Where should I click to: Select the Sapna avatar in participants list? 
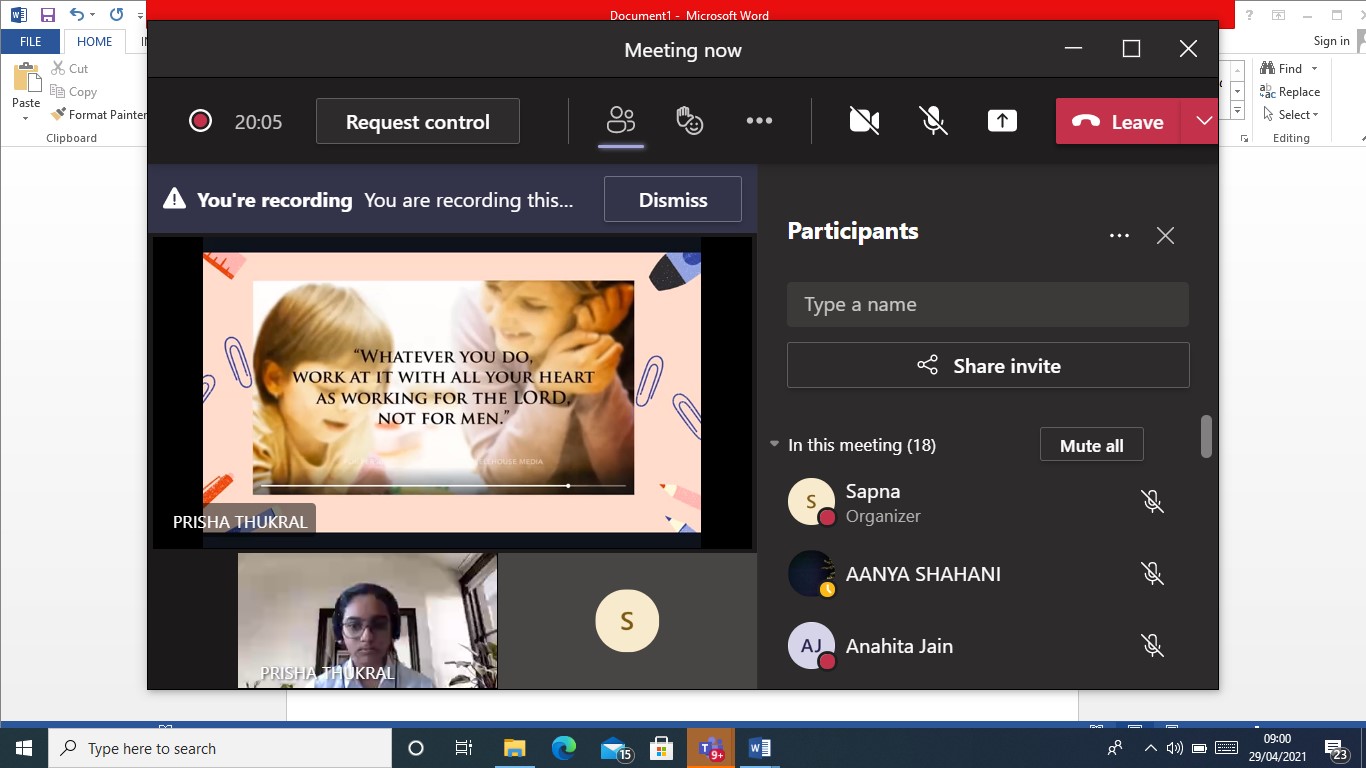click(811, 502)
